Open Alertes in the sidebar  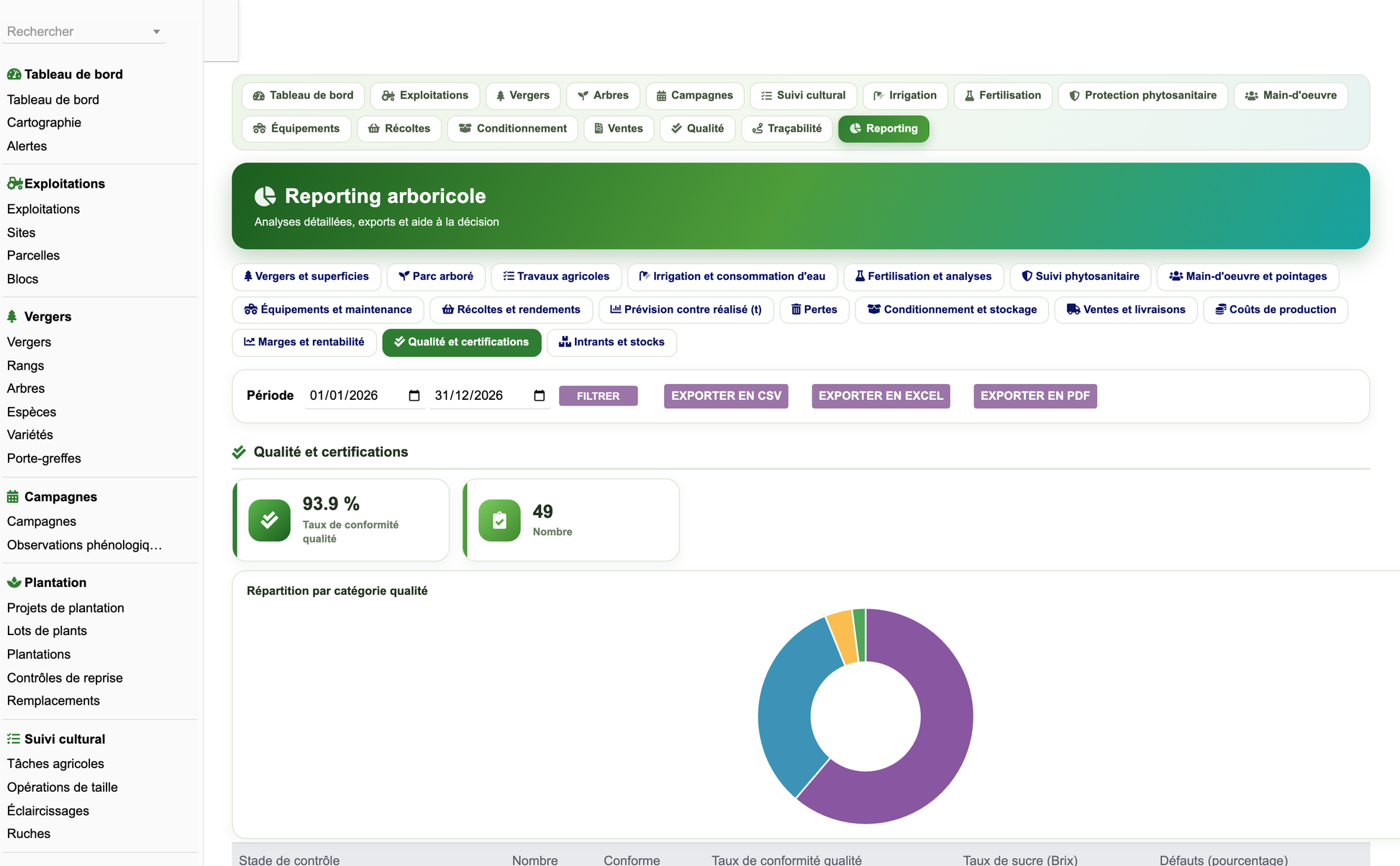point(27,146)
